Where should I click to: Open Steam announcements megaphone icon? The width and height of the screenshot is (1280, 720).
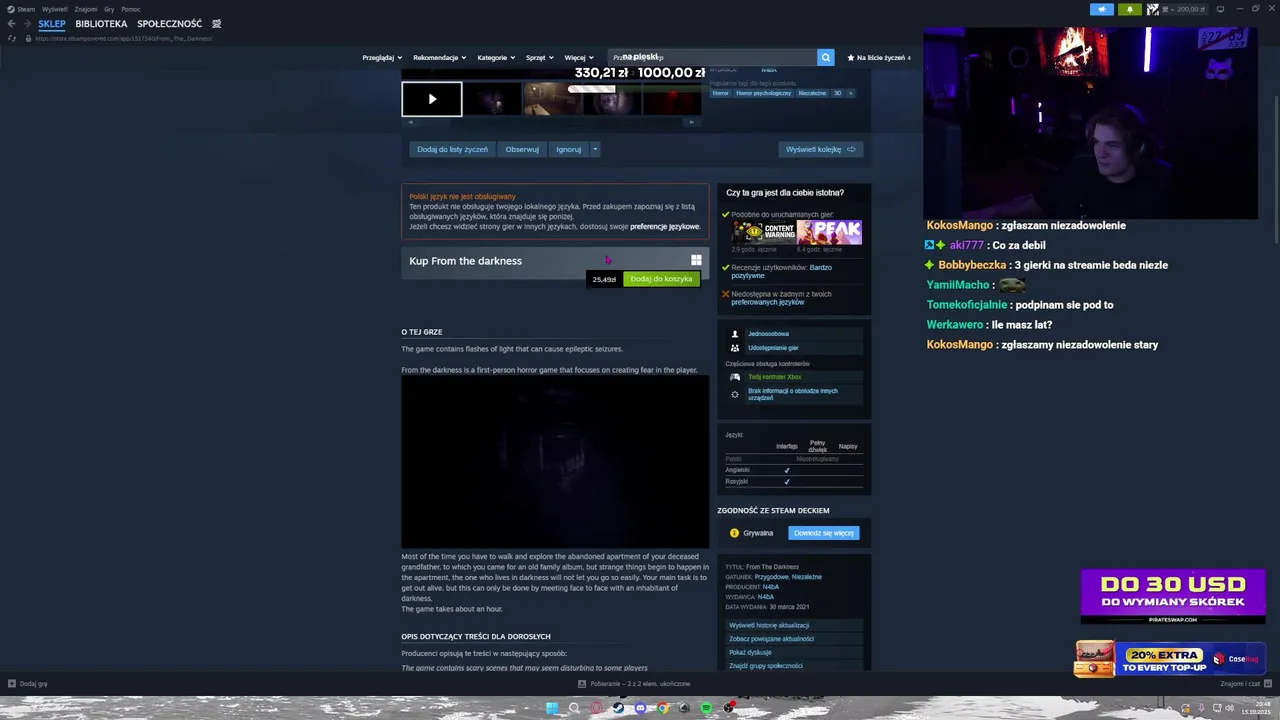pyautogui.click(x=1101, y=9)
